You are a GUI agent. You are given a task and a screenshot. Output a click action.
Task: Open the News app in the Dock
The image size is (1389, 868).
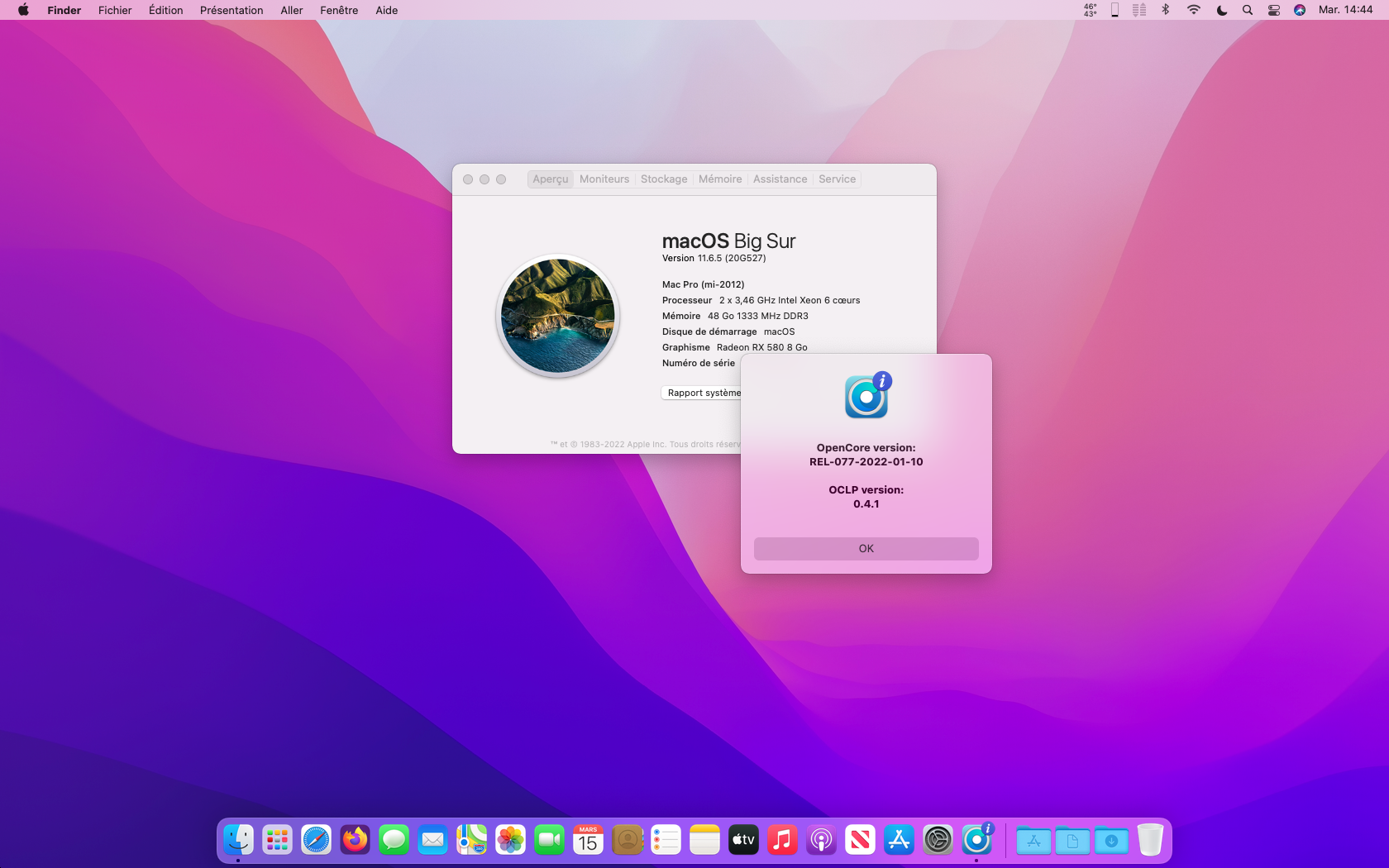(861, 840)
